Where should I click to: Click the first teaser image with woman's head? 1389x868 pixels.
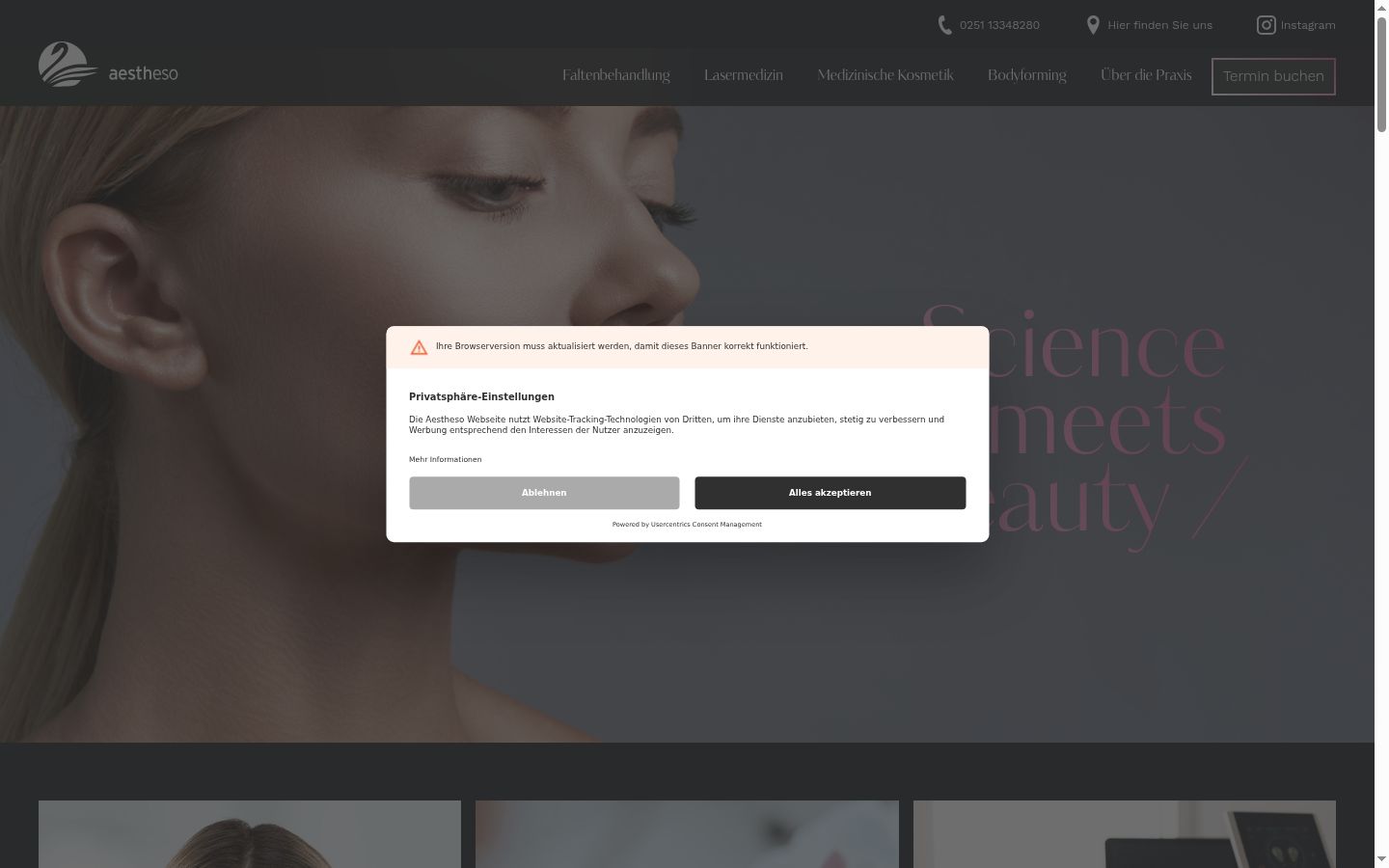(250, 834)
